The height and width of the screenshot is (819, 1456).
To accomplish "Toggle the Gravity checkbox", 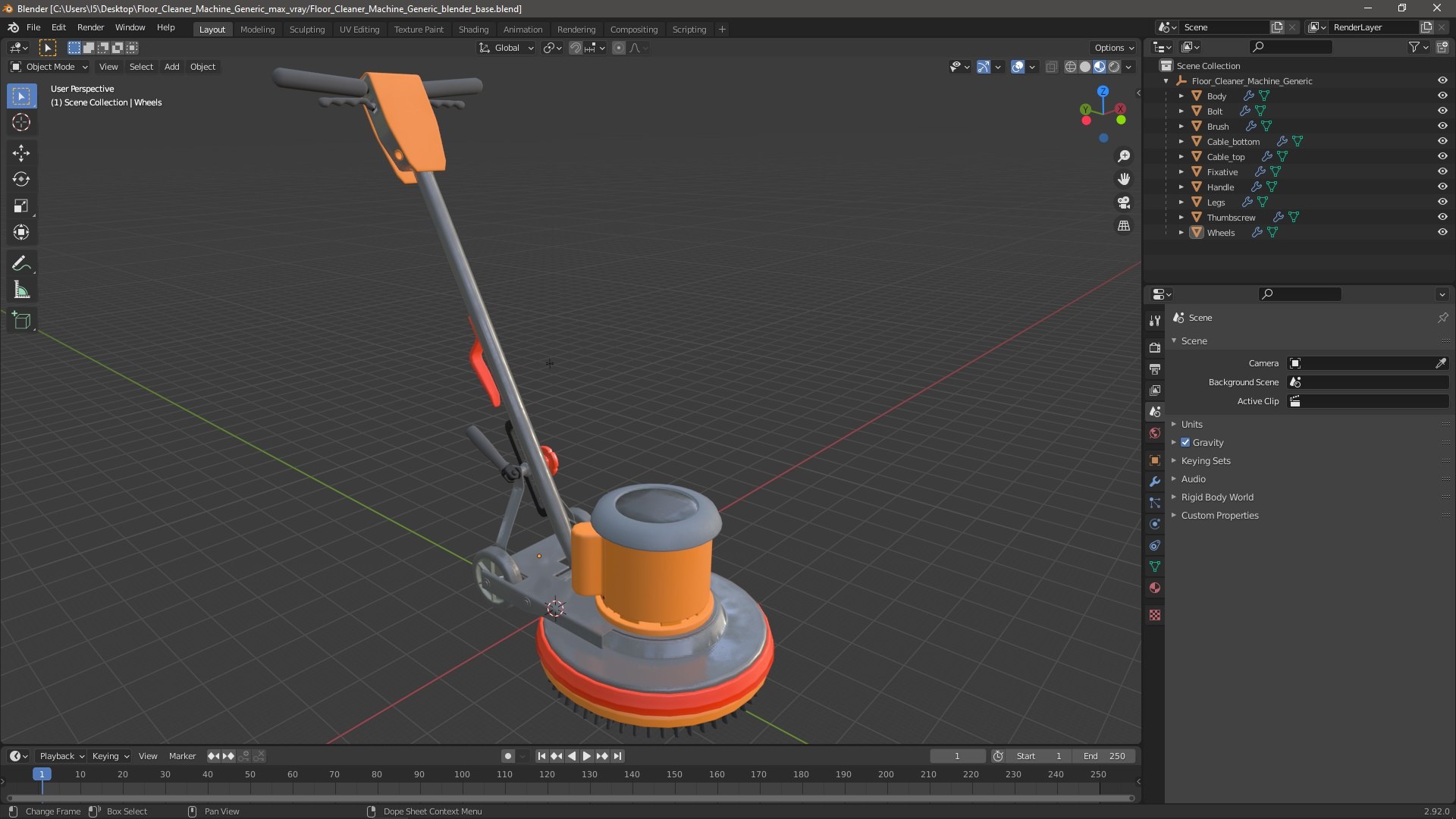I will point(1185,442).
